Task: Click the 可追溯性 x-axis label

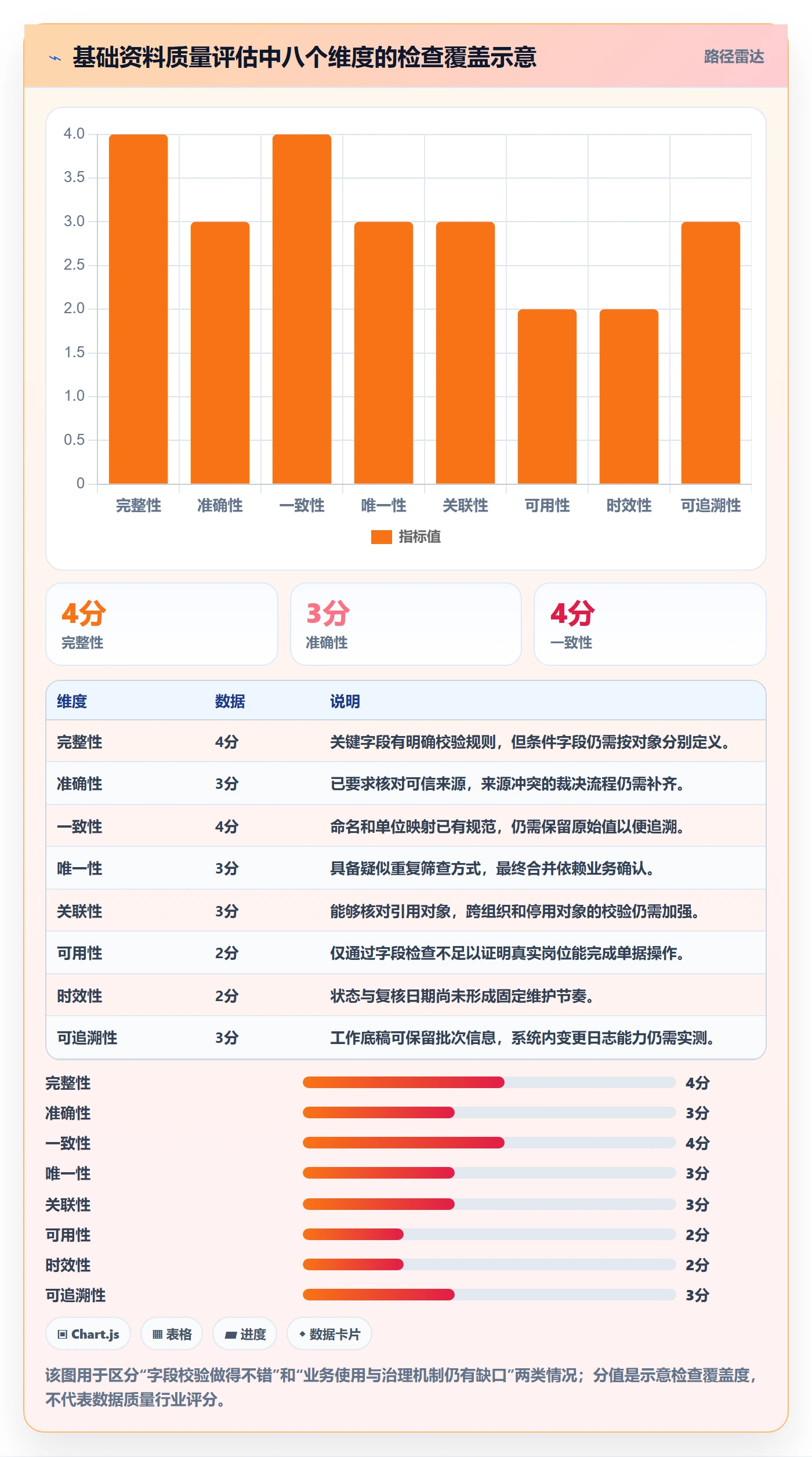Action: click(711, 506)
